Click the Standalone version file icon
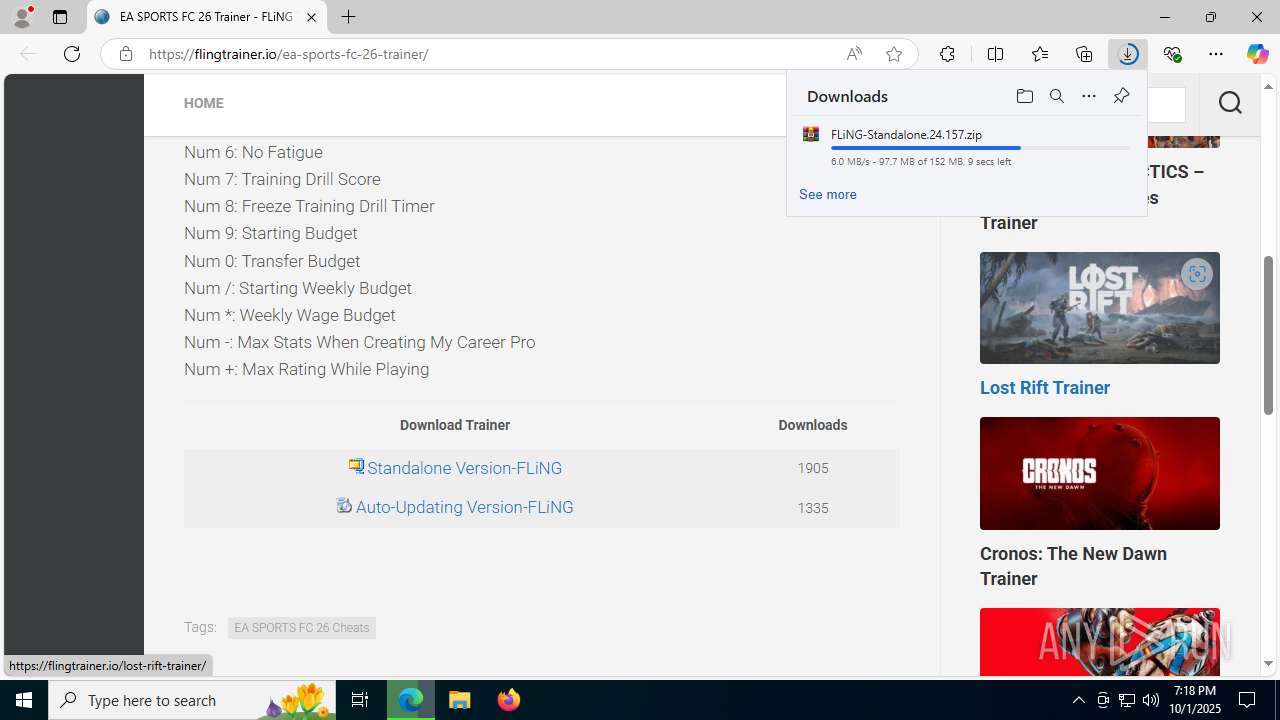This screenshot has width=1280, height=720. pyautogui.click(x=356, y=466)
